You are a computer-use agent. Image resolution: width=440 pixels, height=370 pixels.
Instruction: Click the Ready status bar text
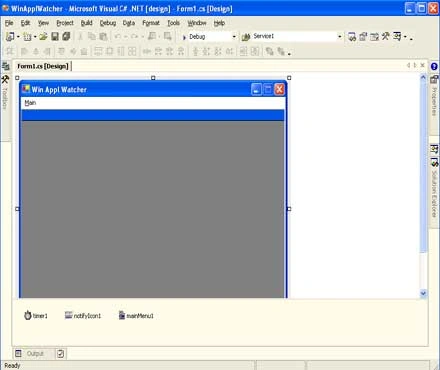tap(12, 366)
